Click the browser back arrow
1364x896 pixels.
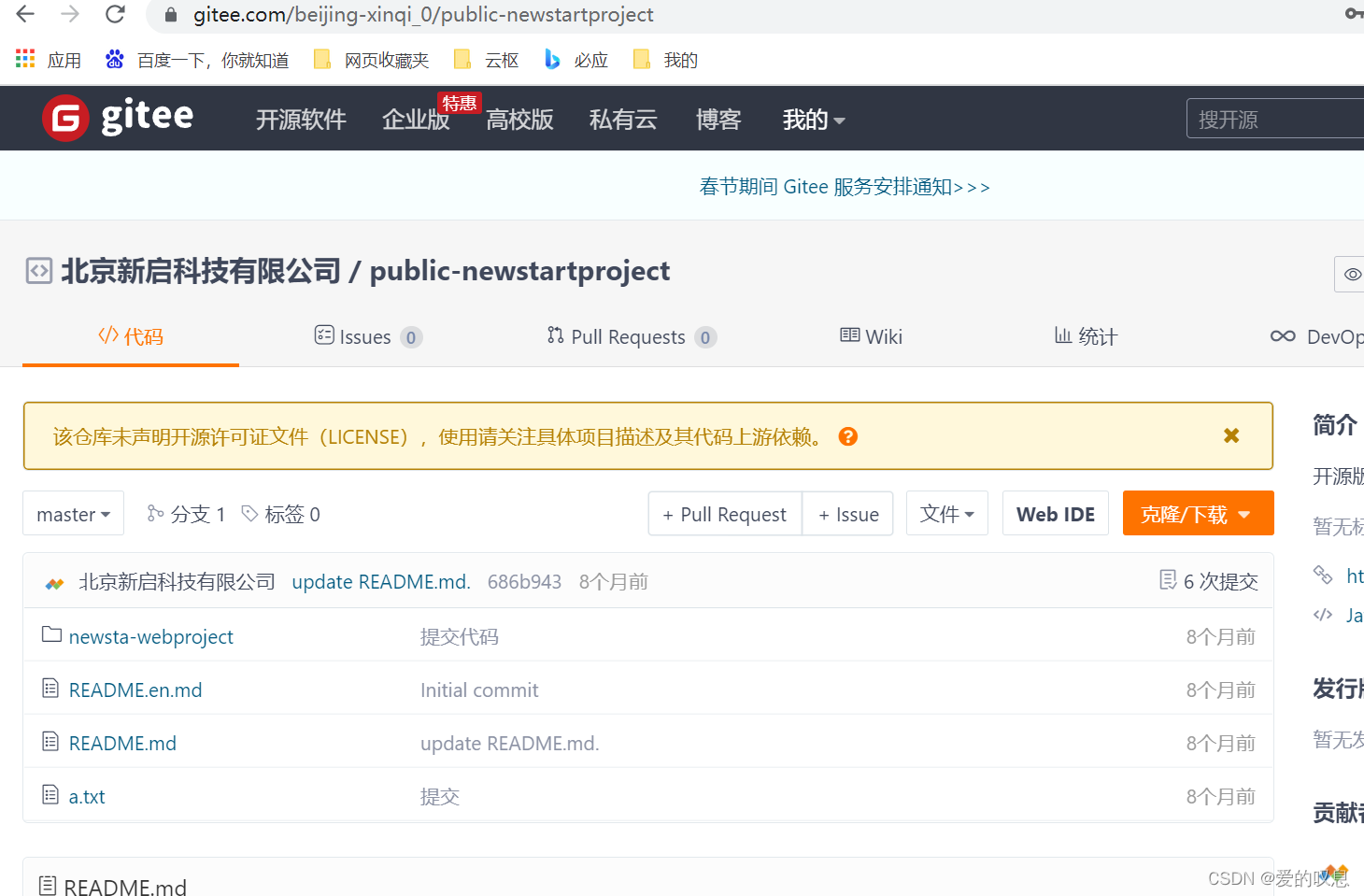(x=25, y=14)
